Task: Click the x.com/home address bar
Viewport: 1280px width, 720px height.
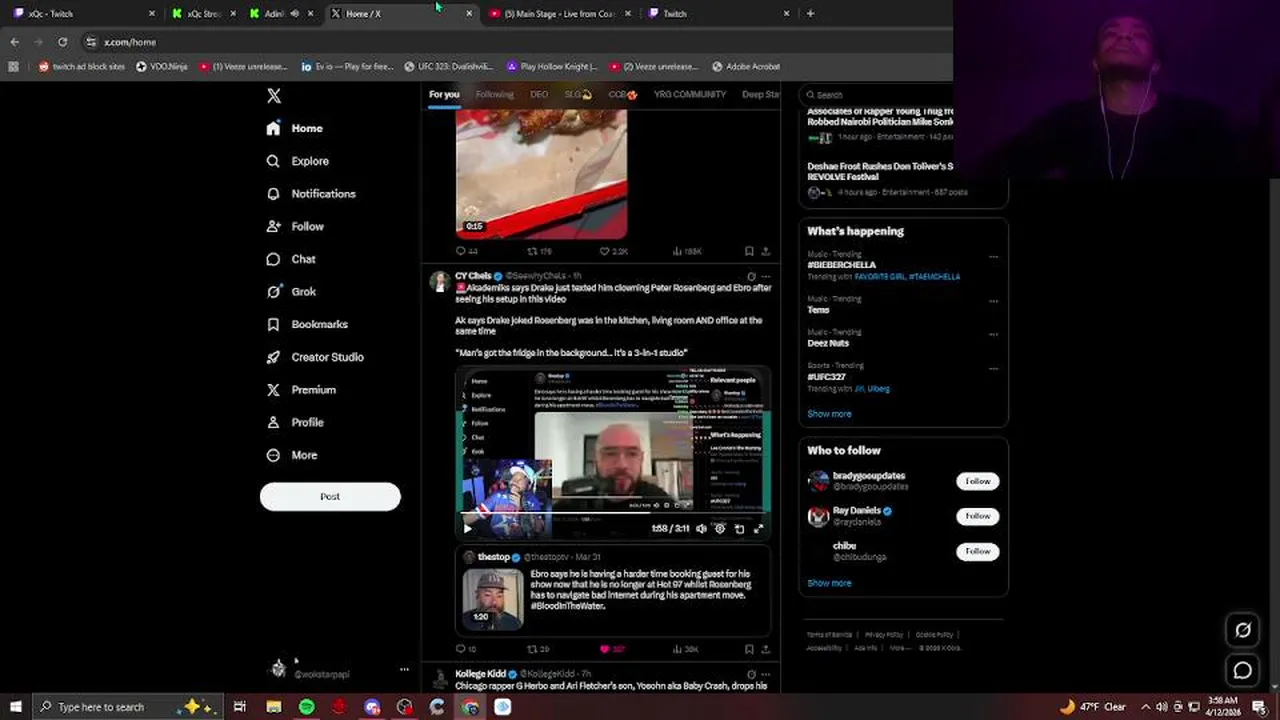Action: (x=515, y=42)
